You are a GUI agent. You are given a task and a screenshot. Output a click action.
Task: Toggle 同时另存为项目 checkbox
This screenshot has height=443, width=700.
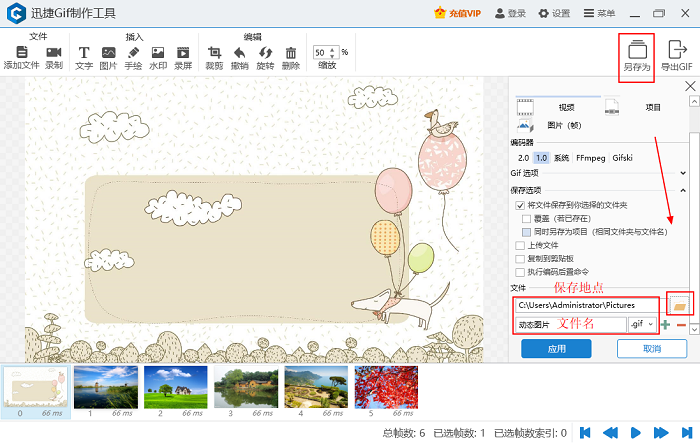(526, 232)
